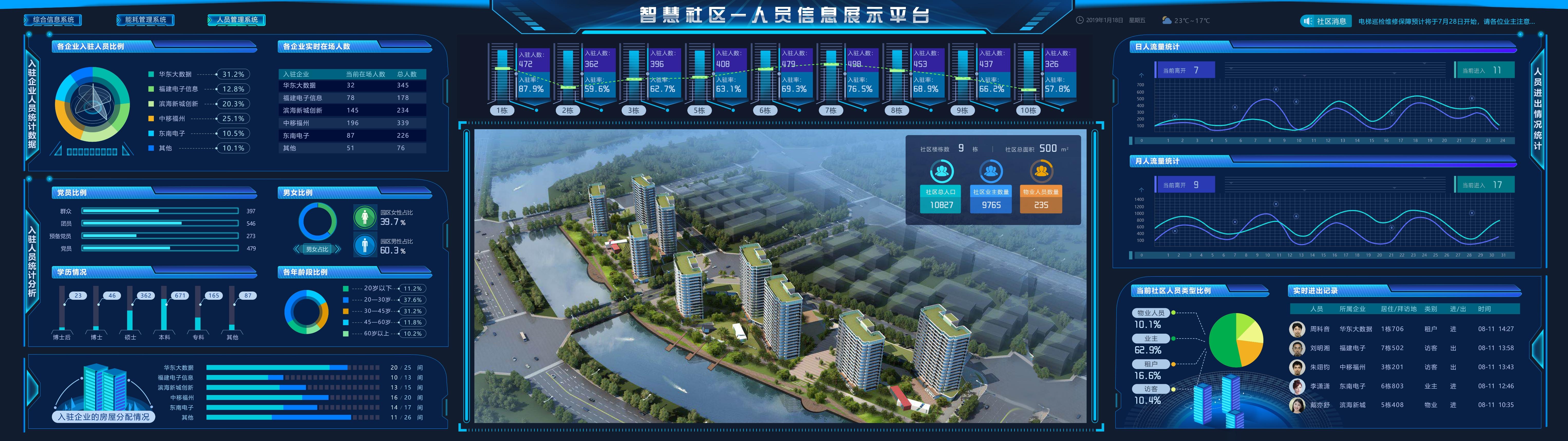This screenshot has height=441, width=1568.
Task: Toggle the 东南电子 legend square in pie legend
Action: click(151, 133)
